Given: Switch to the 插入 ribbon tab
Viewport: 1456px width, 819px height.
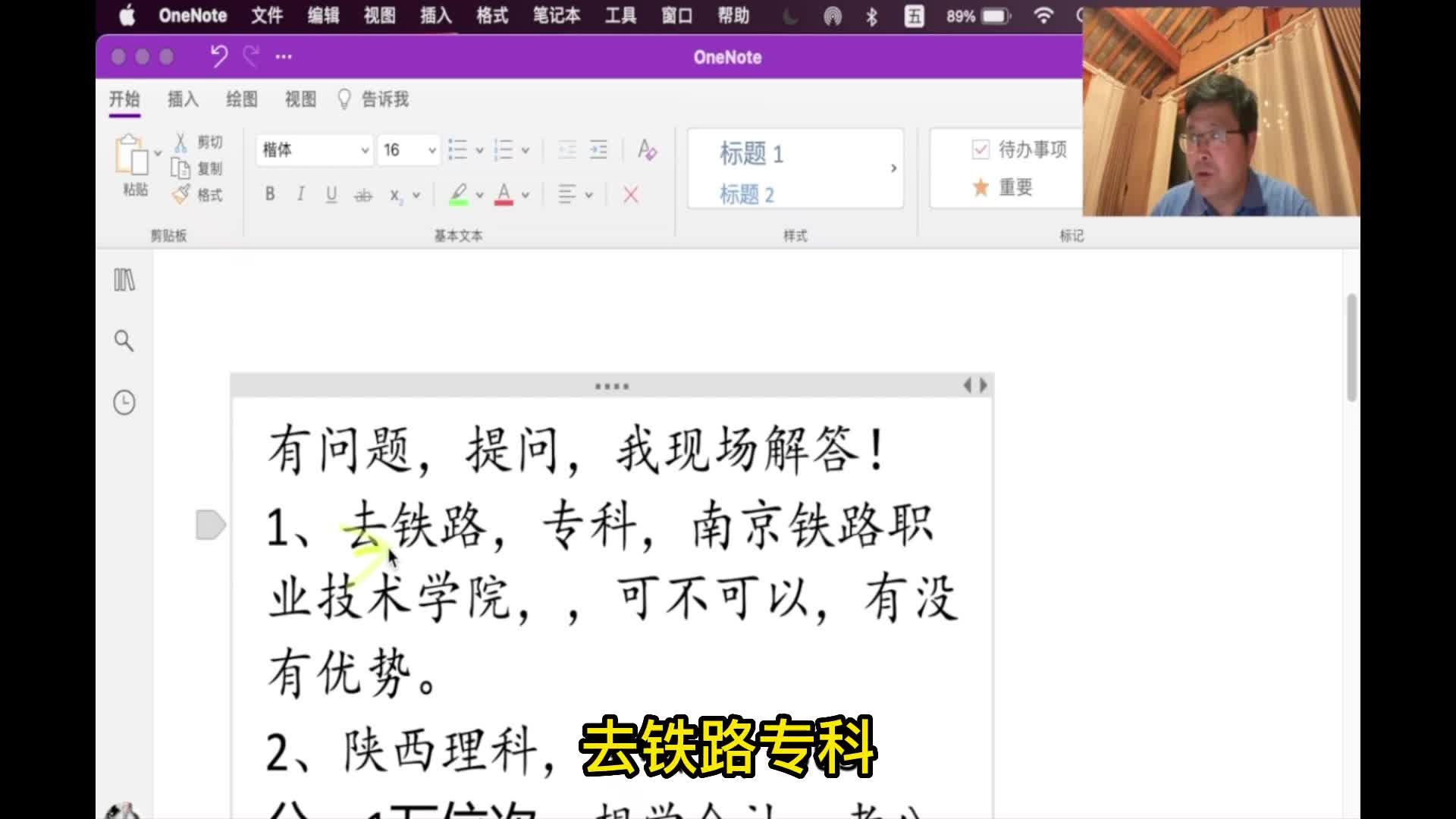Looking at the screenshot, I should click(183, 99).
